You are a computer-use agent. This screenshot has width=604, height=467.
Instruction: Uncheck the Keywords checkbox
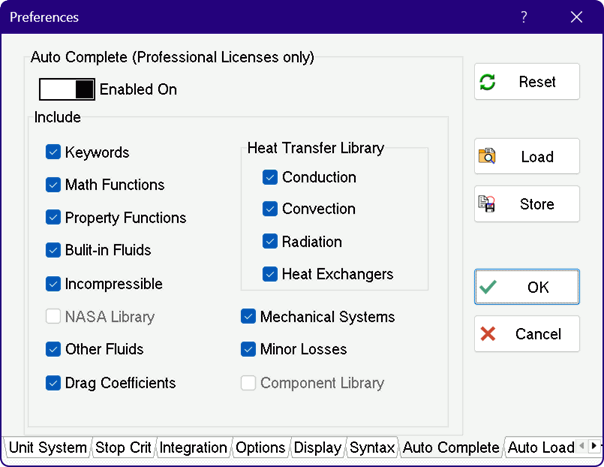pos(54,153)
